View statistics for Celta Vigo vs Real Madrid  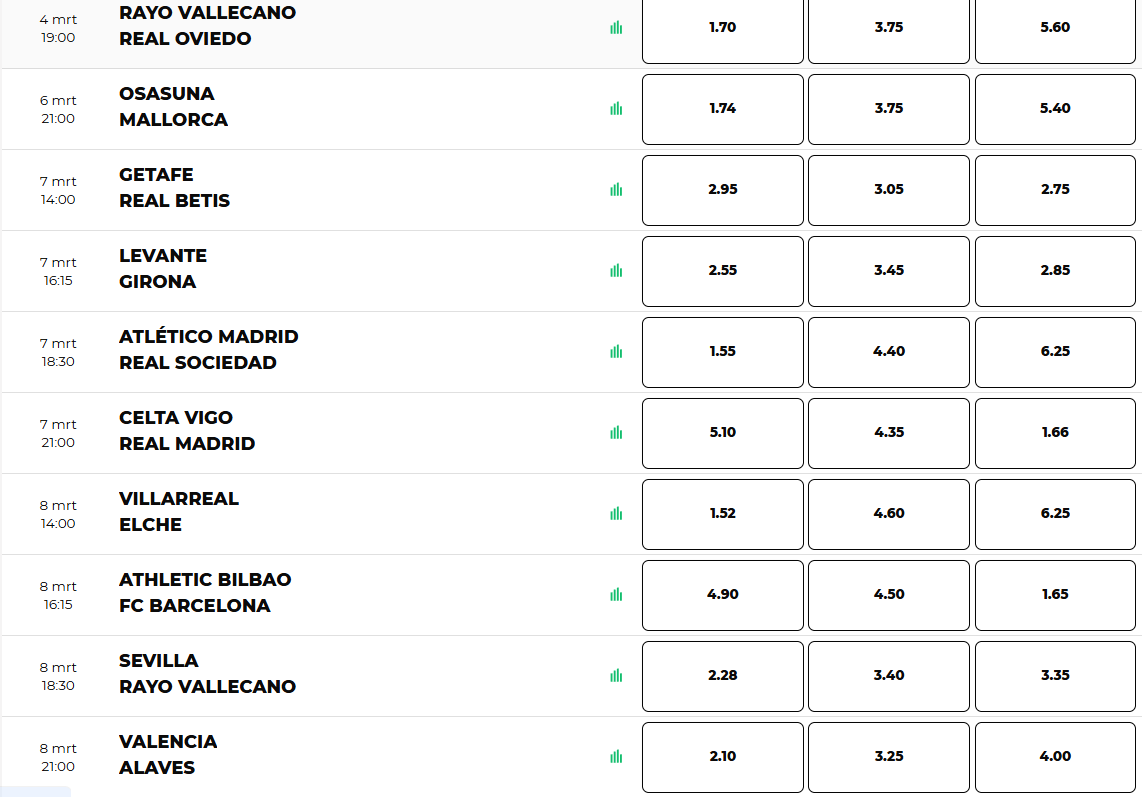616,433
